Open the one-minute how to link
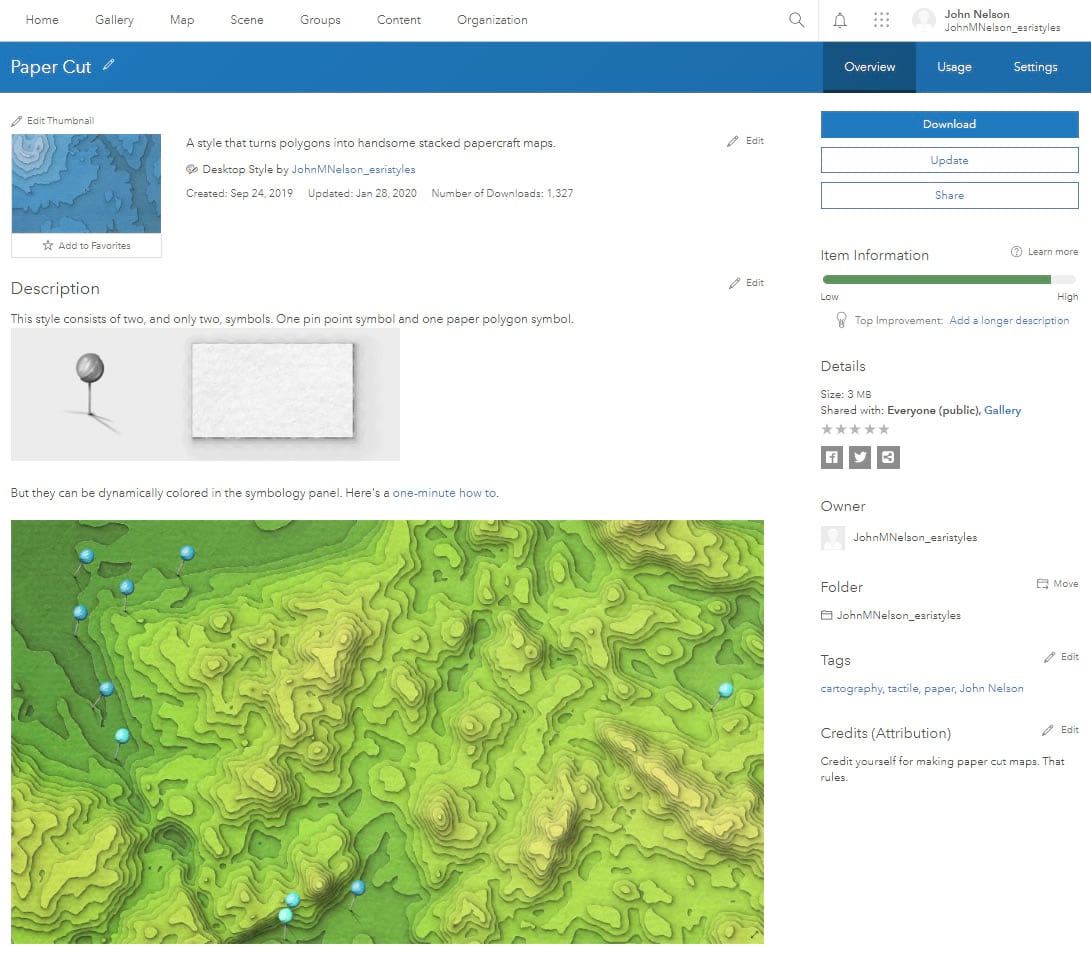 pos(444,493)
